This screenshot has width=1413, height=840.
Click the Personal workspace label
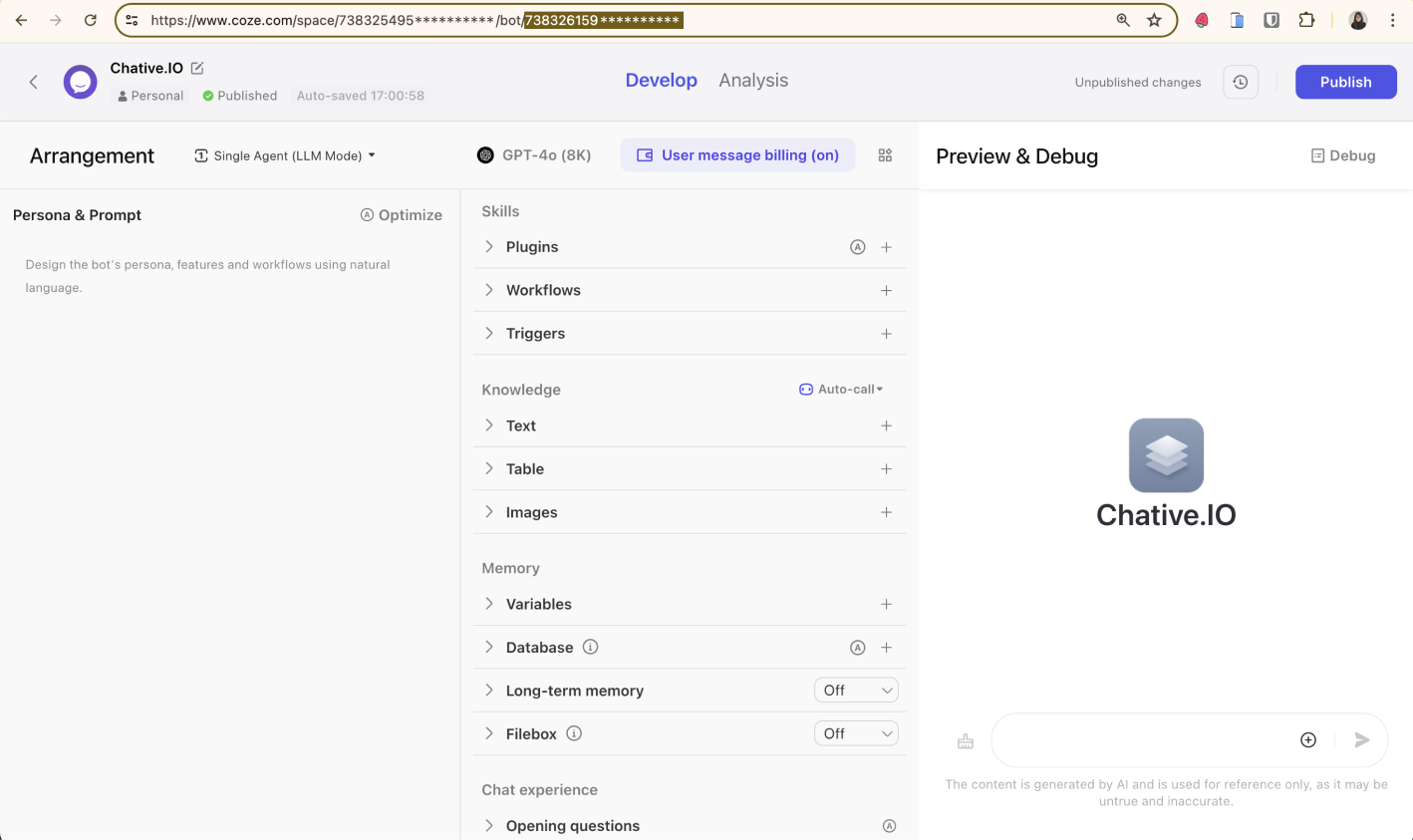(150, 96)
